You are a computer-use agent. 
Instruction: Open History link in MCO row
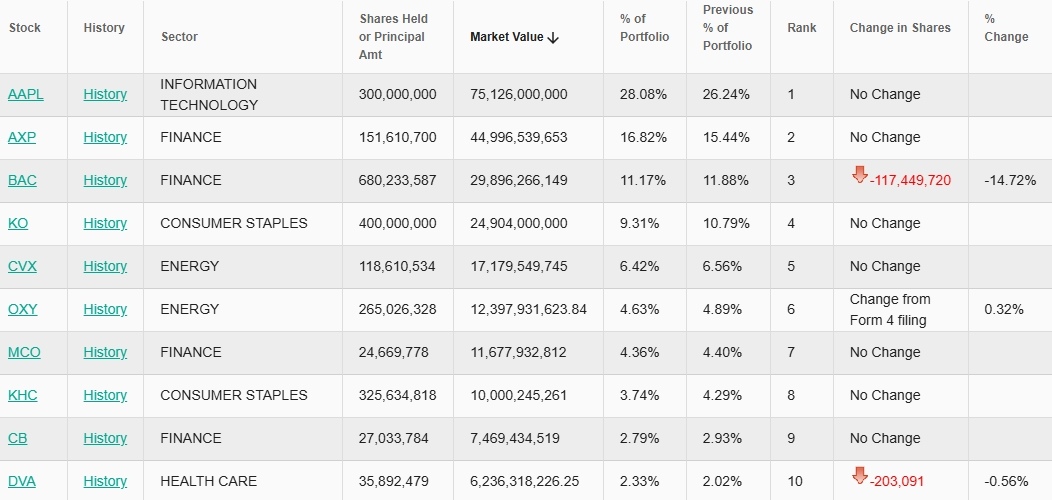pos(105,352)
